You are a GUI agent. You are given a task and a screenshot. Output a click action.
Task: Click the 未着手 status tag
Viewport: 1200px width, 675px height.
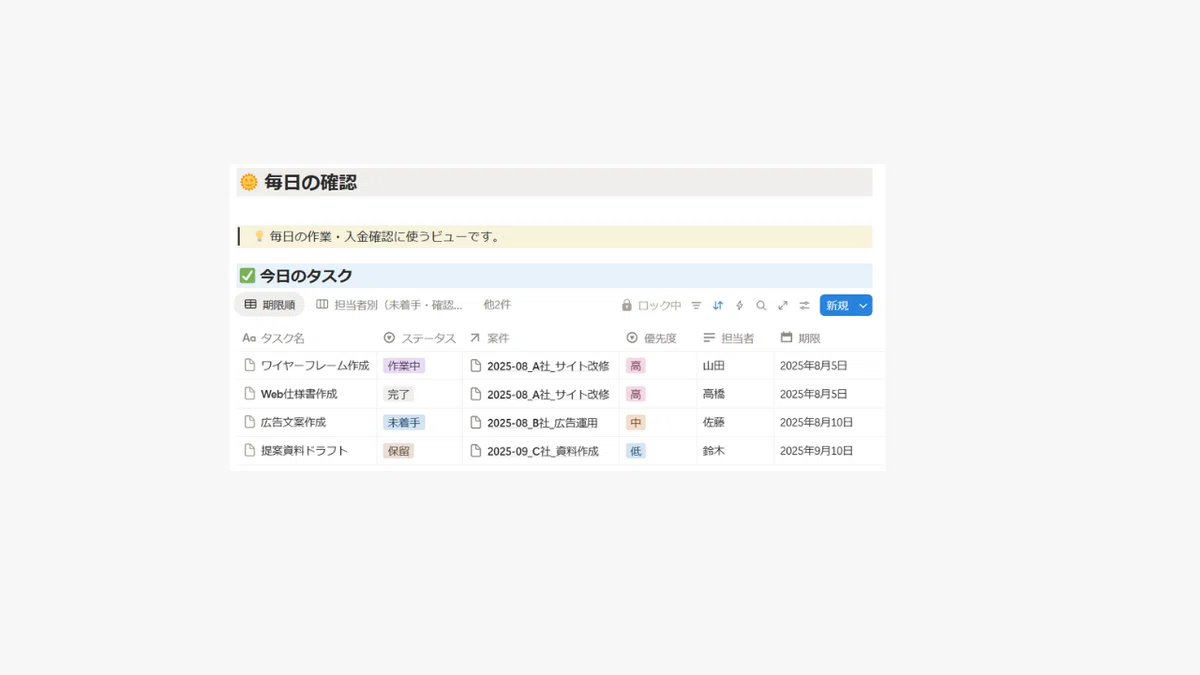[404, 422]
